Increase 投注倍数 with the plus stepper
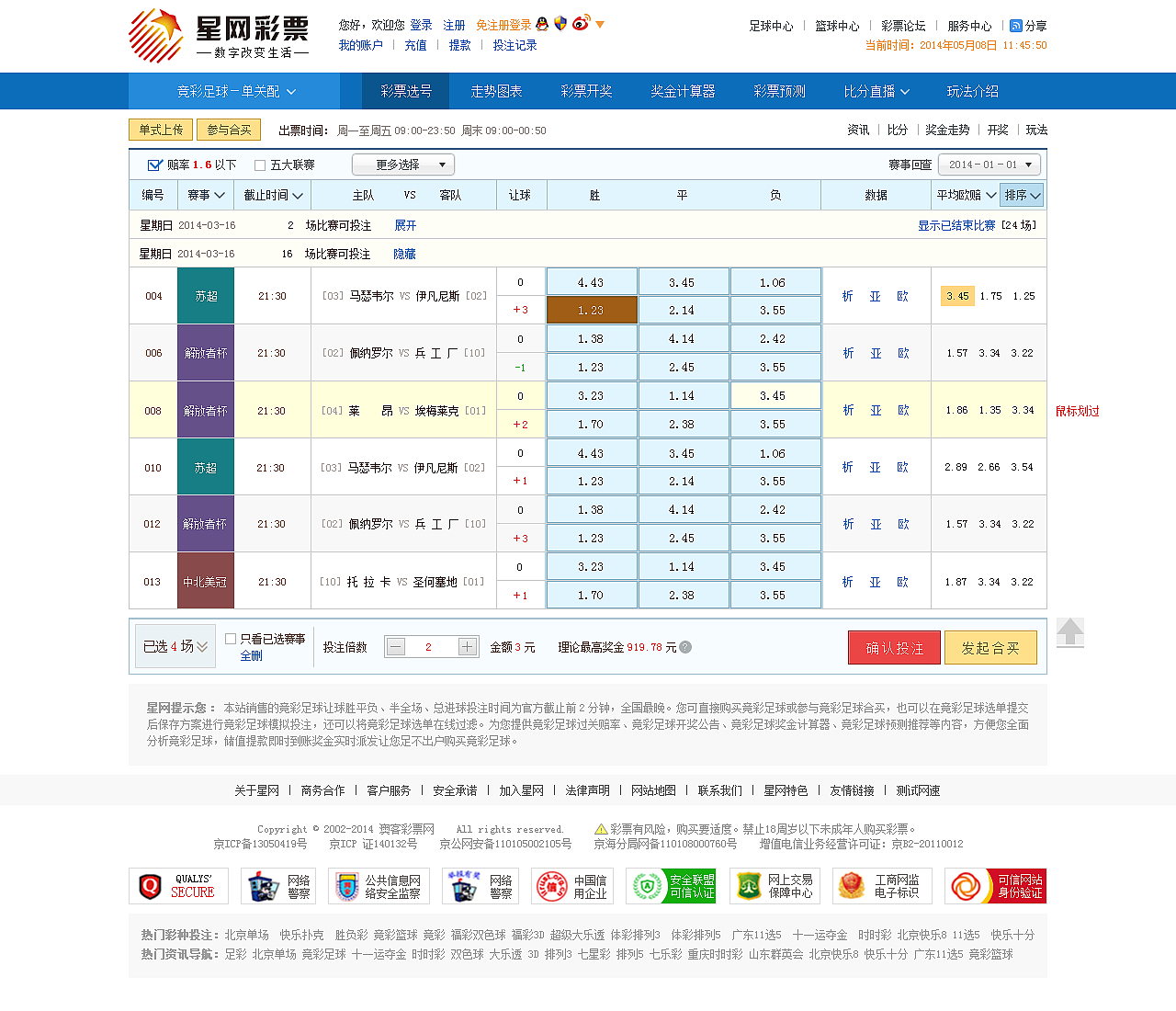Screen dimensions: 1176x1011 point(468,646)
